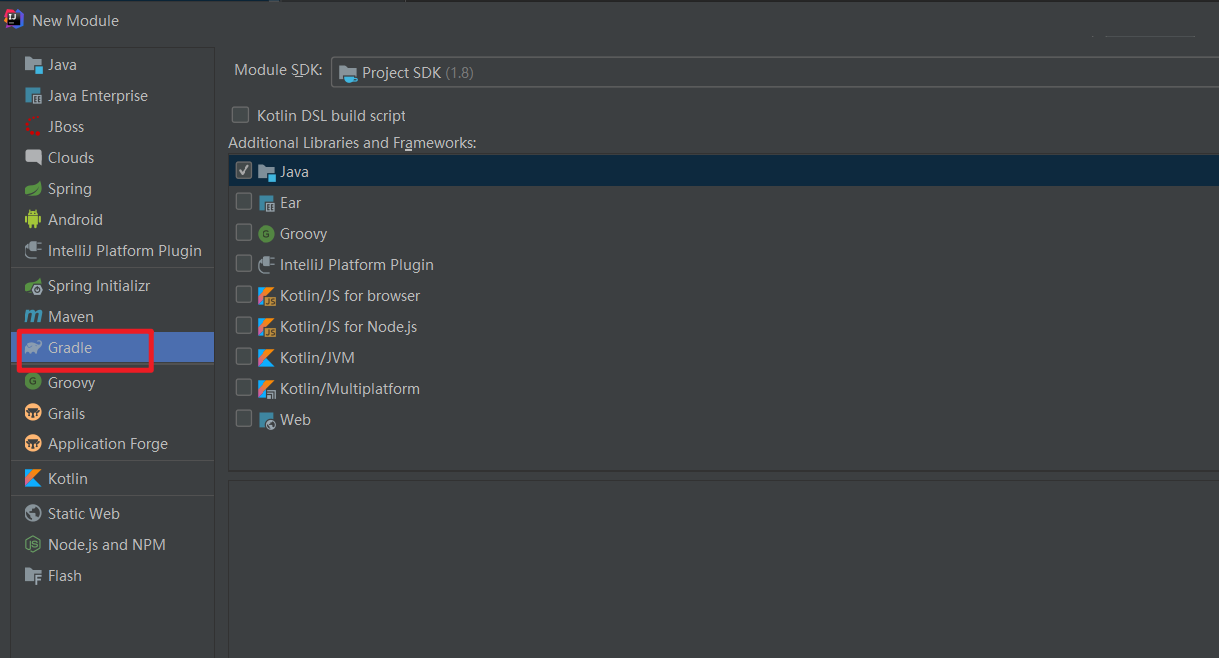The height and width of the screenshot is (658, 1219).
Task: Click the IntelliJ Platform Plugin sidebar icon
Action: coord(33,251)
